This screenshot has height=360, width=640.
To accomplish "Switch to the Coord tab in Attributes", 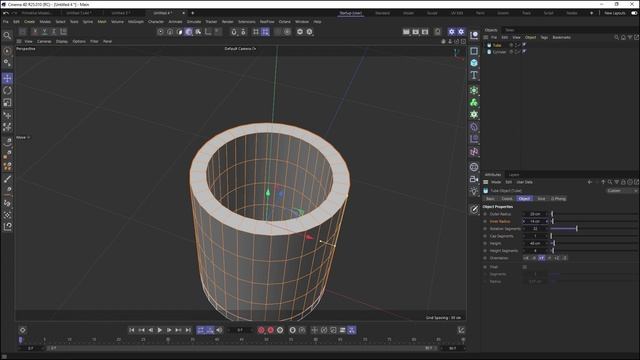I will tap(507, 199).
